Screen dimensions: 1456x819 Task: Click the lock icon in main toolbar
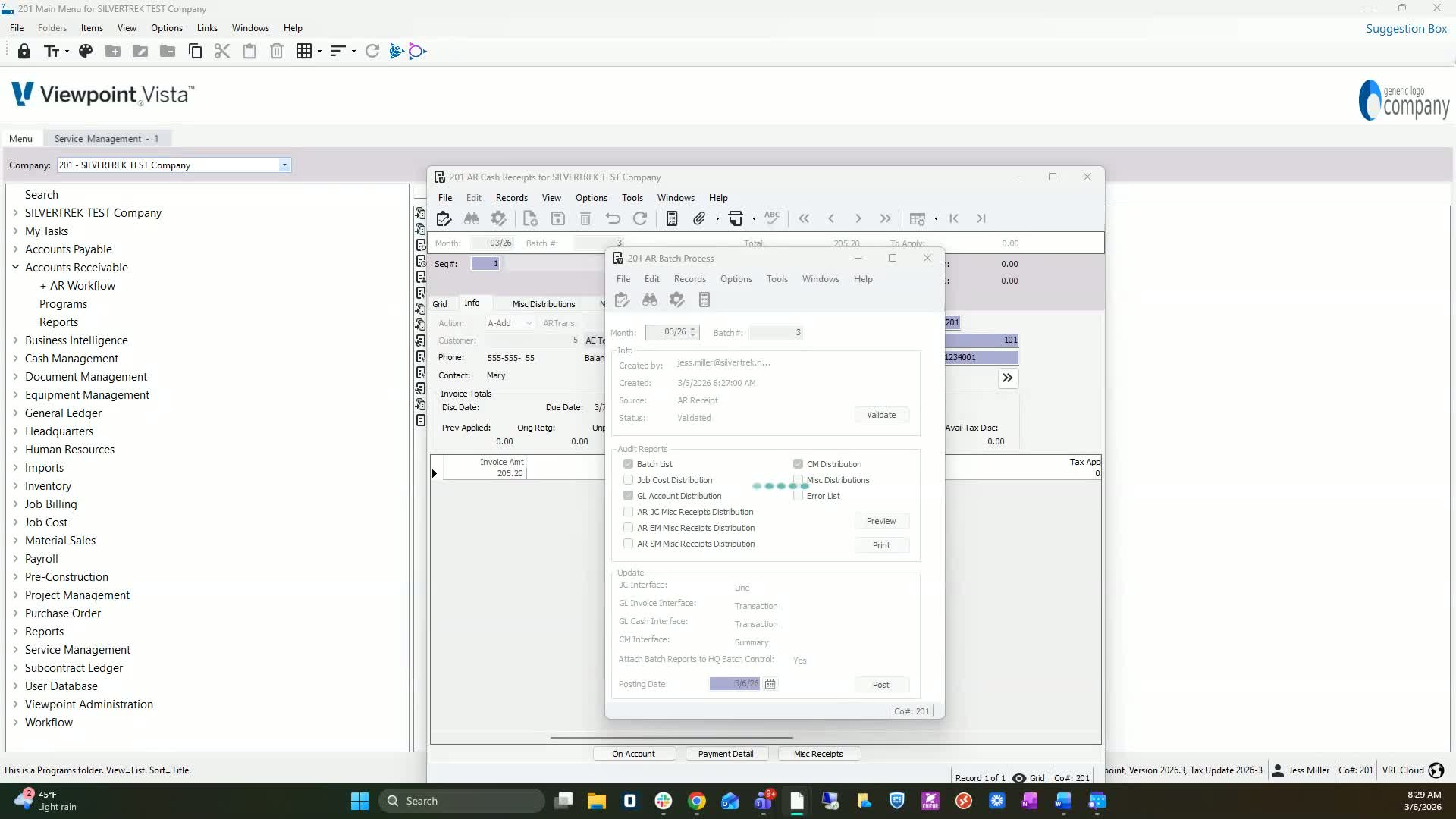24,52
